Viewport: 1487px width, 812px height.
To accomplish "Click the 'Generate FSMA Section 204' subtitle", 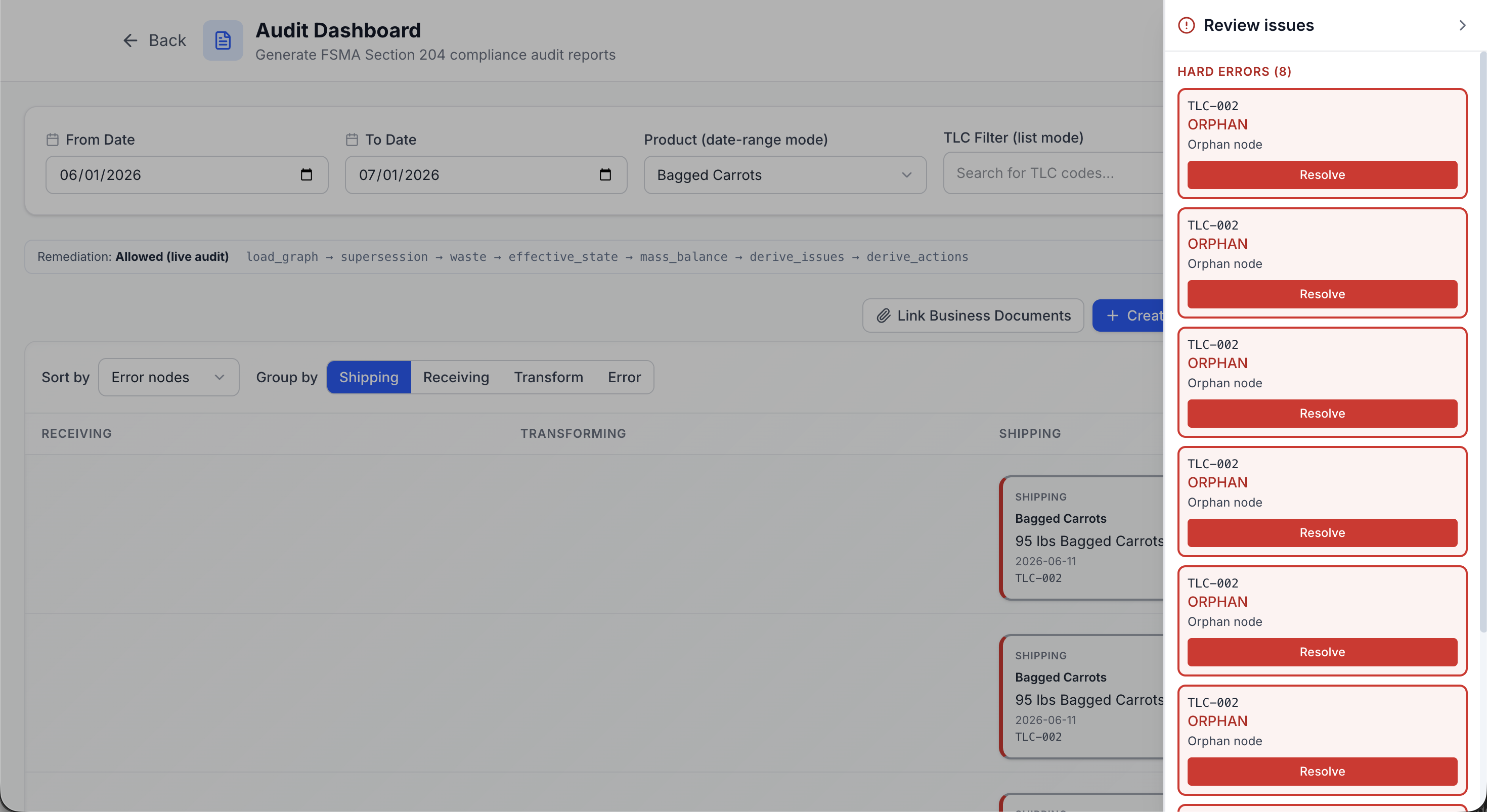I will tap(435, 55).
